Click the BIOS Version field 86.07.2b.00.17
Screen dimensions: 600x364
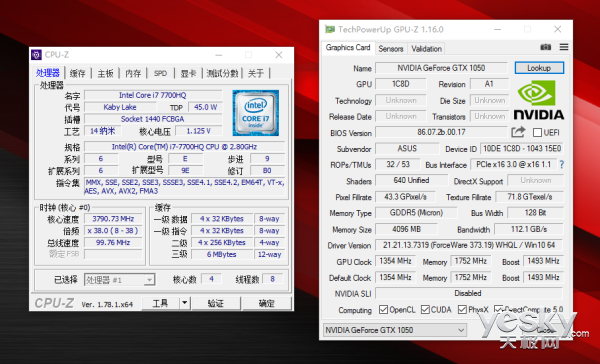coord(441,132)
